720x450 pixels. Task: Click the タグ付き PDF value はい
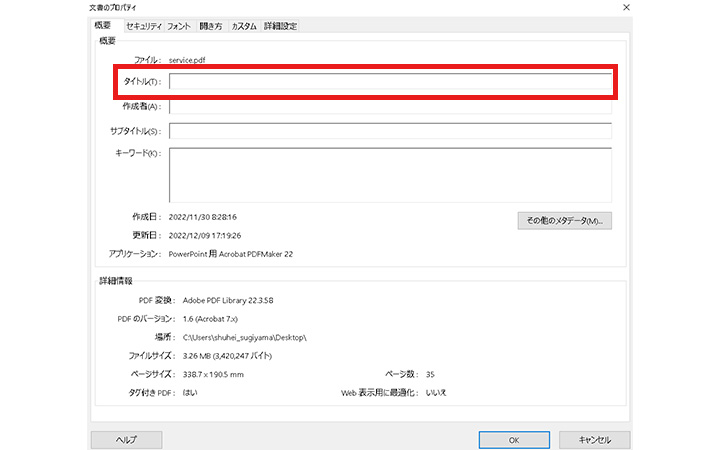click(190, 393)
